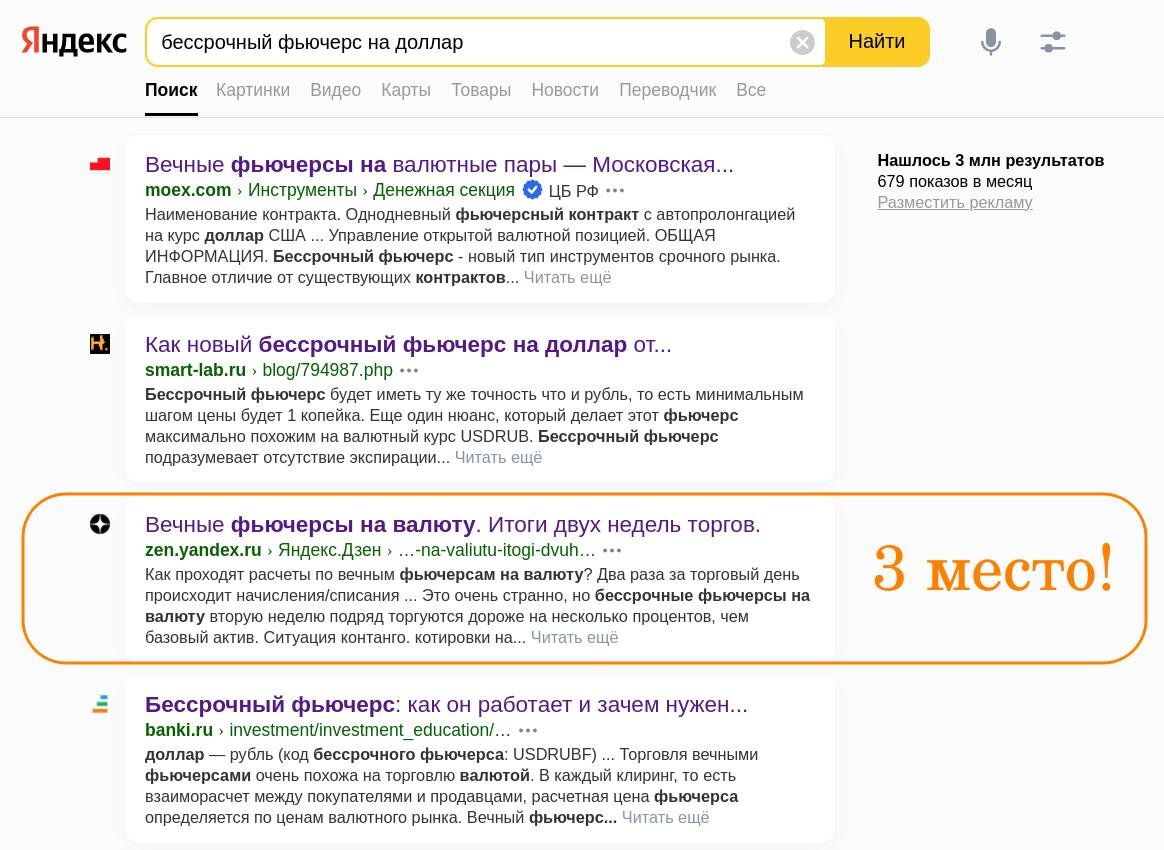
Task: Click the banki.ru favicon
Action: [99, 704]
